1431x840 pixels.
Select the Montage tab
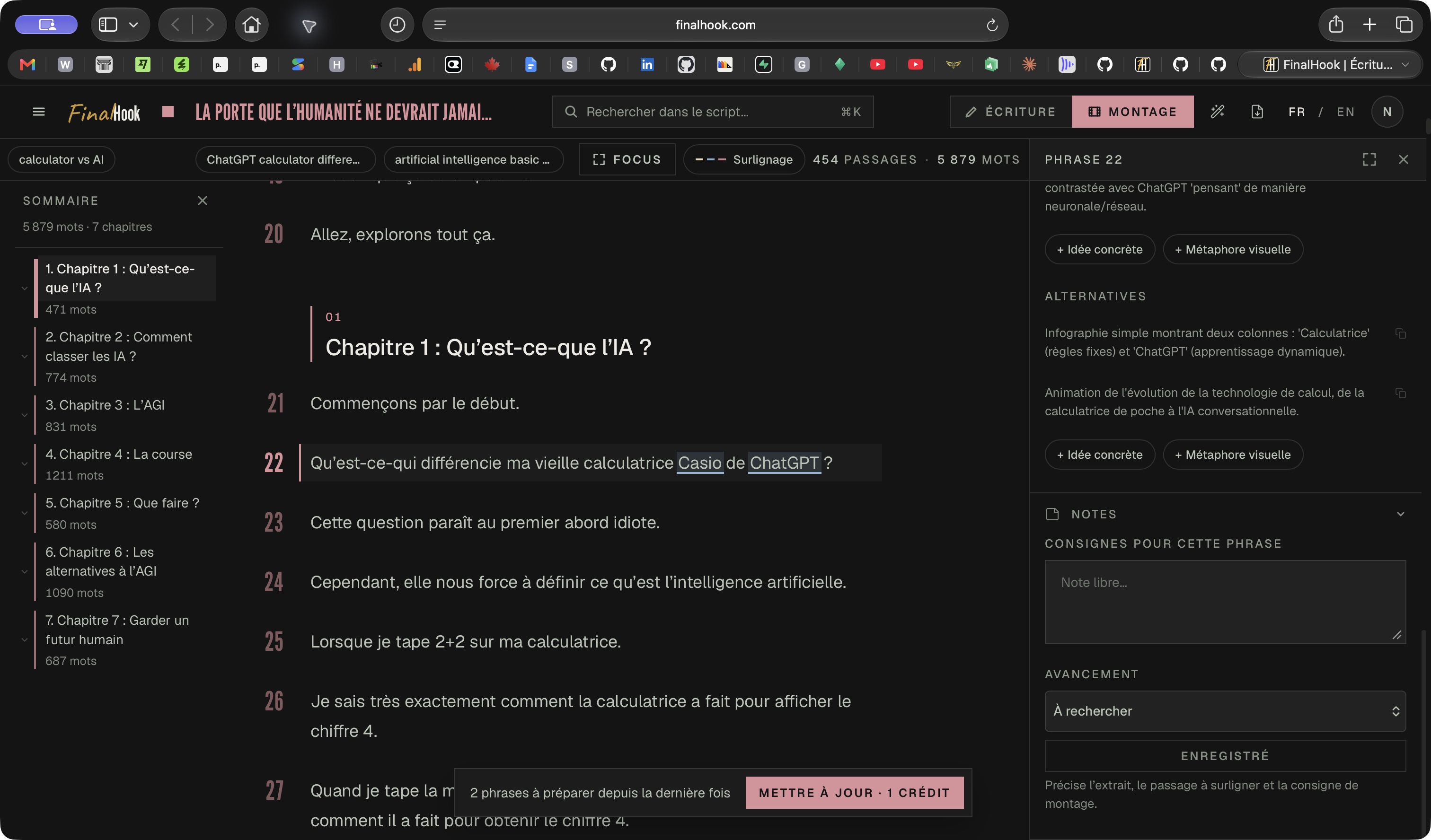1132,111
